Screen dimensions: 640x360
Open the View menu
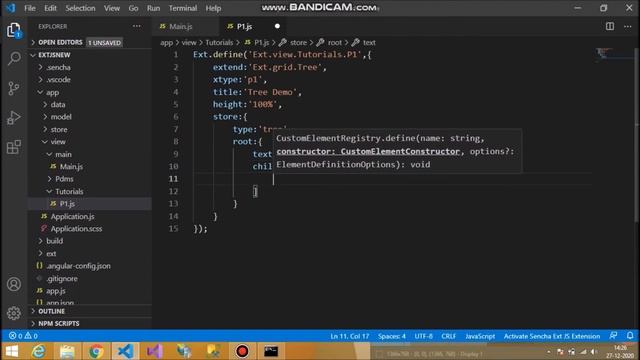(x=111, y=8)
